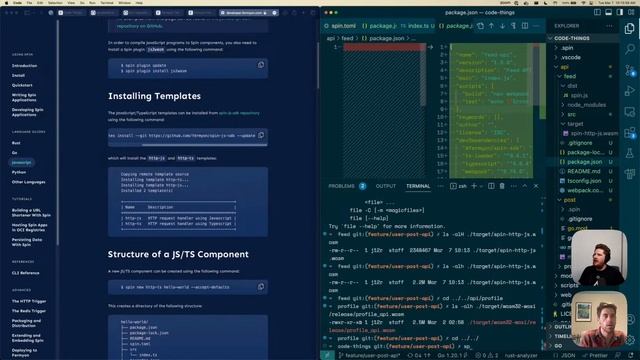640x360 pixels.
Task: Open the Rust language guide link
Action: 16,143
